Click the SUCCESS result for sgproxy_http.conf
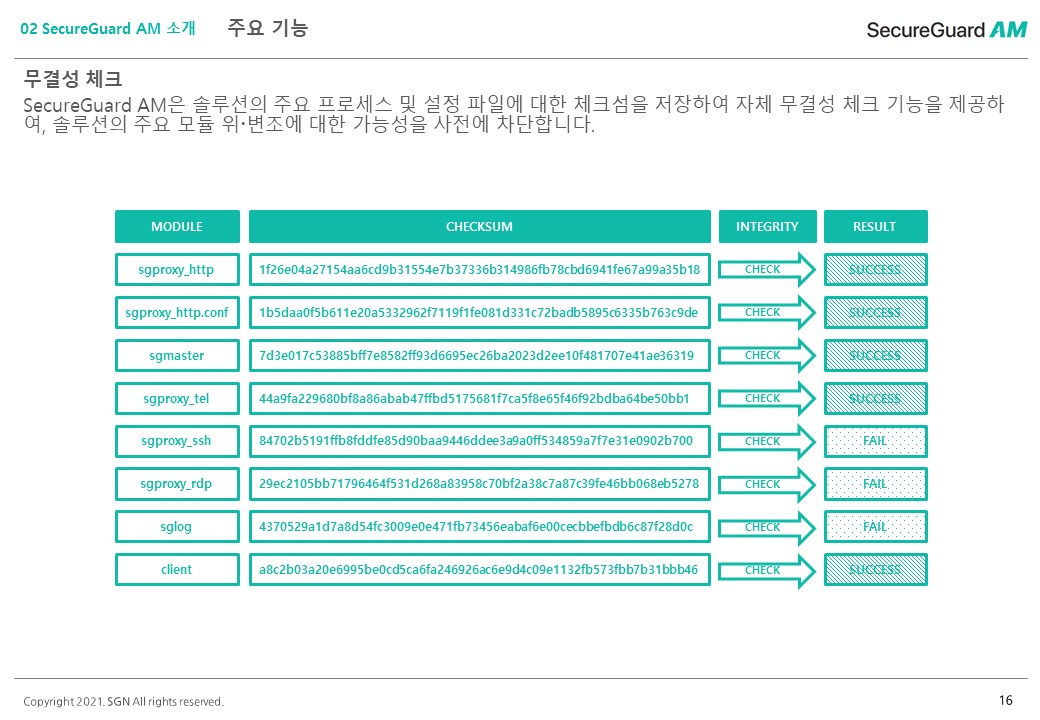The height and width of the screenshot is (720, 1040). [876, 313]
